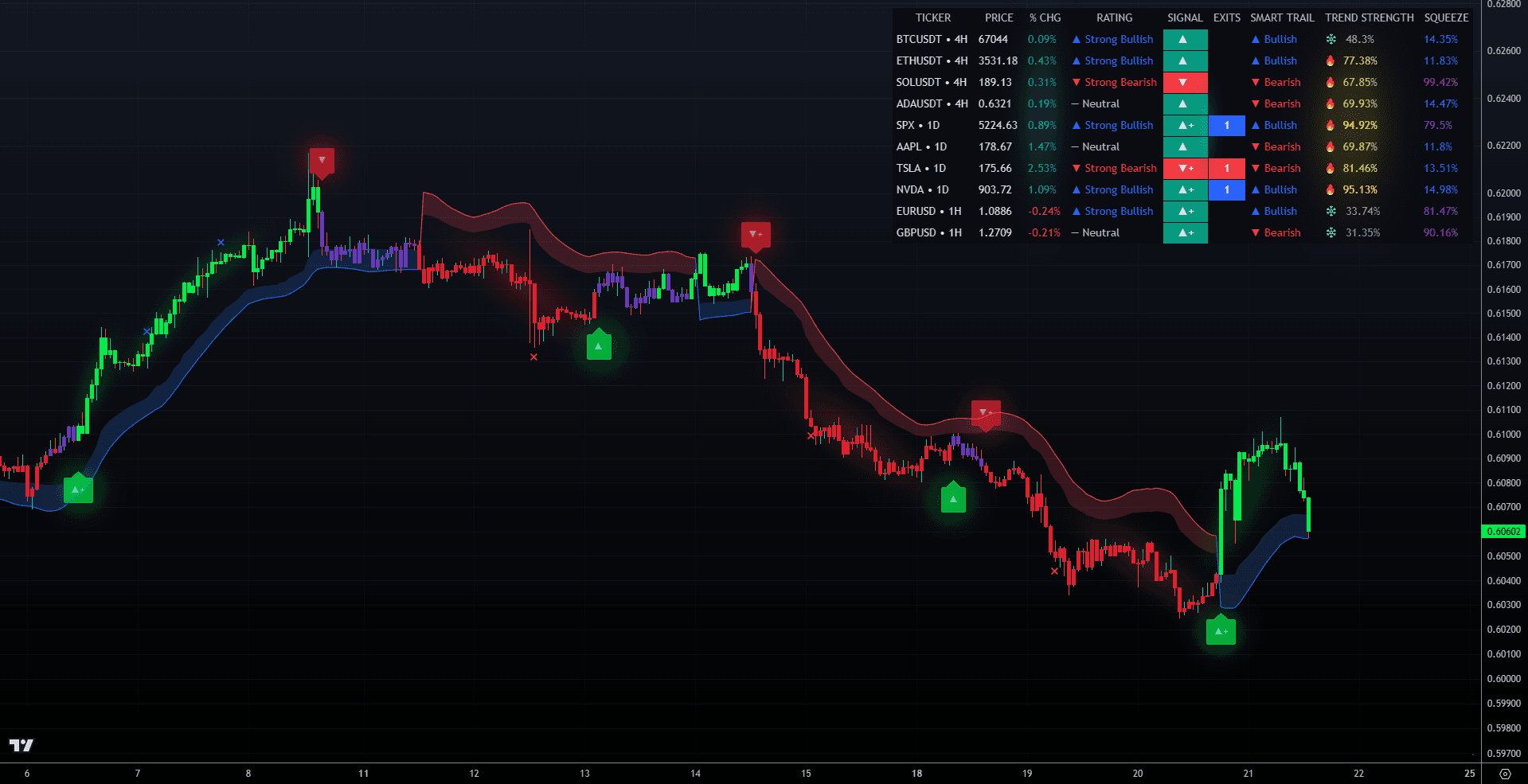Click the current price label 0.60602 on the scale
This screenshot has height=784, width=1528.
tap(1503, 531)
